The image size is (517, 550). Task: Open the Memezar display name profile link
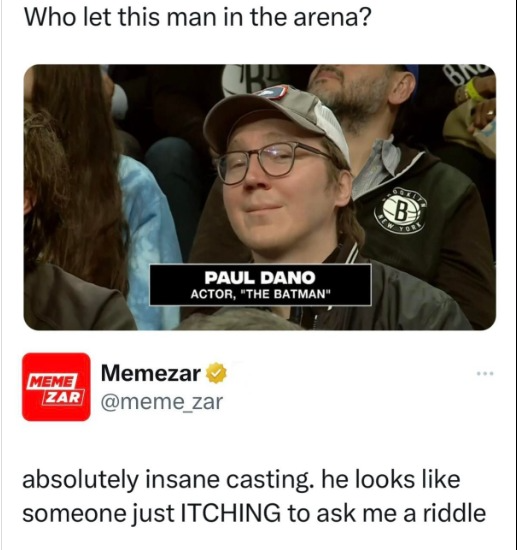(x=151, y=373)
